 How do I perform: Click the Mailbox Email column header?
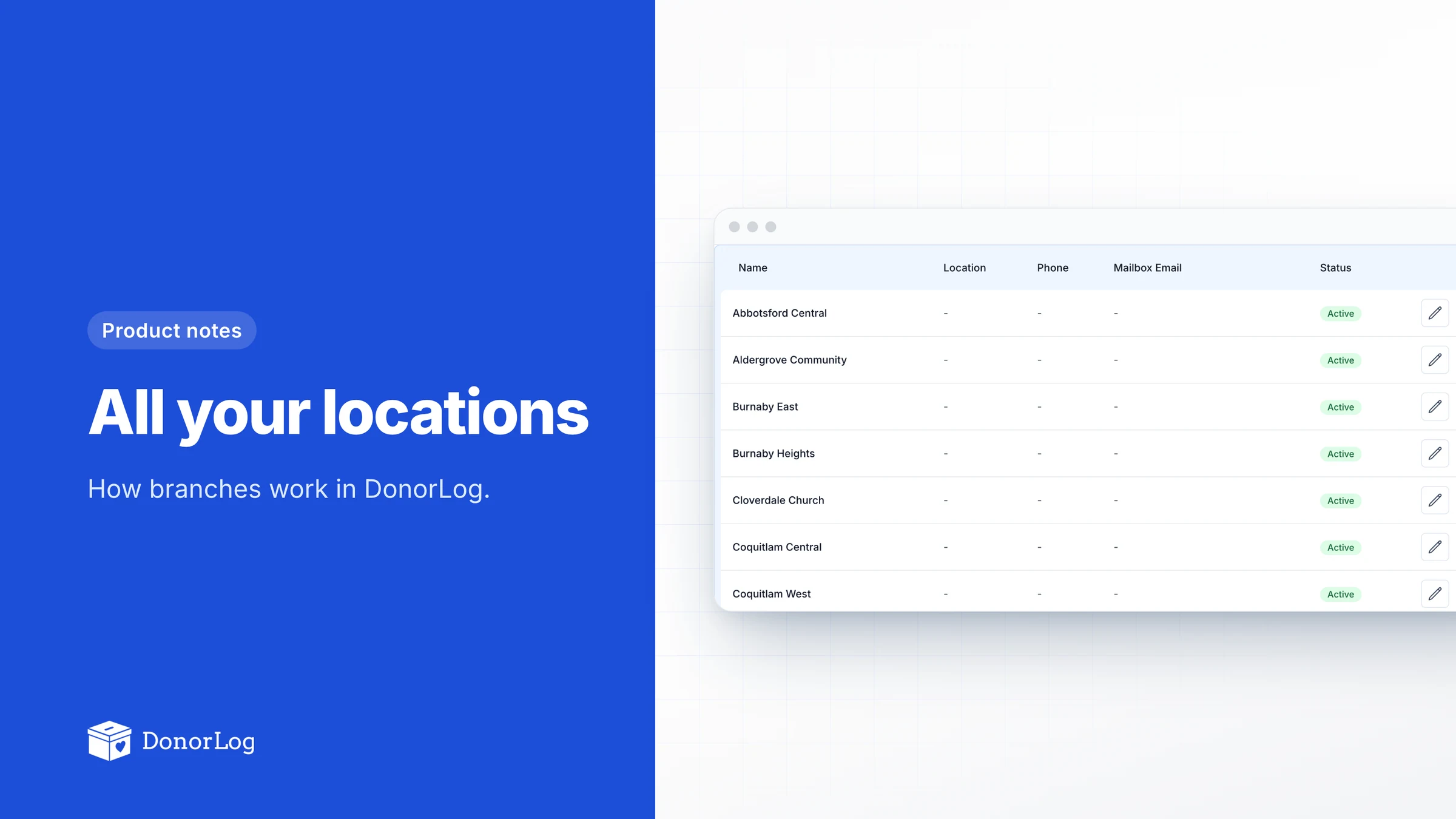coord(1147,268)
